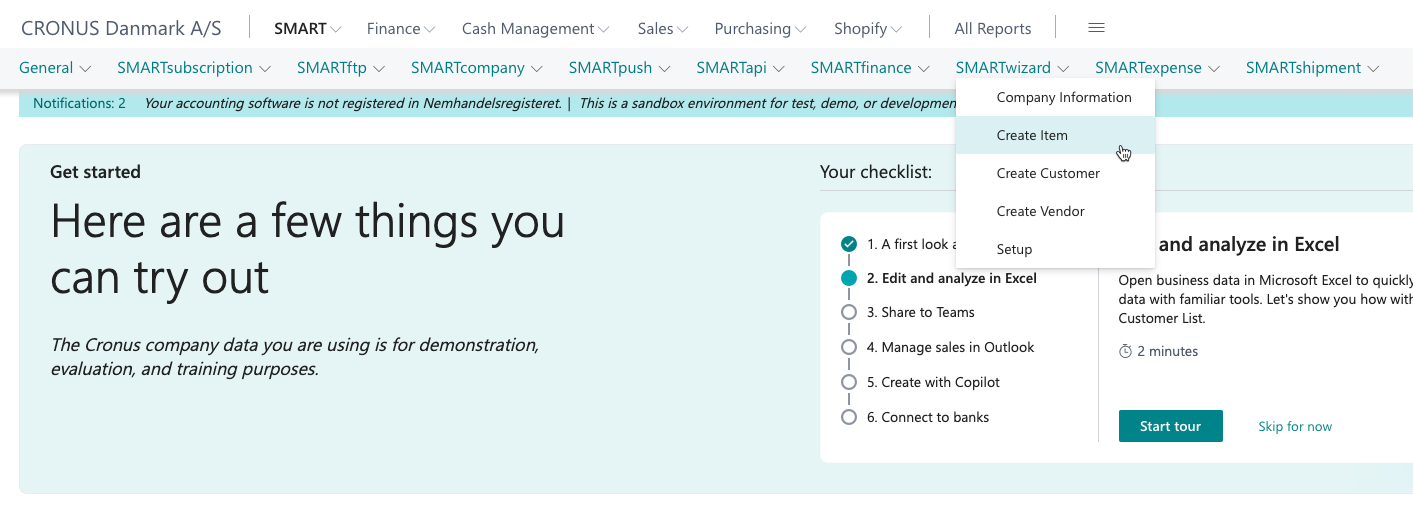The height and width of the screenshot is (514, 1413).
Task: Expand the Cash Management dropdown
Action: click(535, 29)
